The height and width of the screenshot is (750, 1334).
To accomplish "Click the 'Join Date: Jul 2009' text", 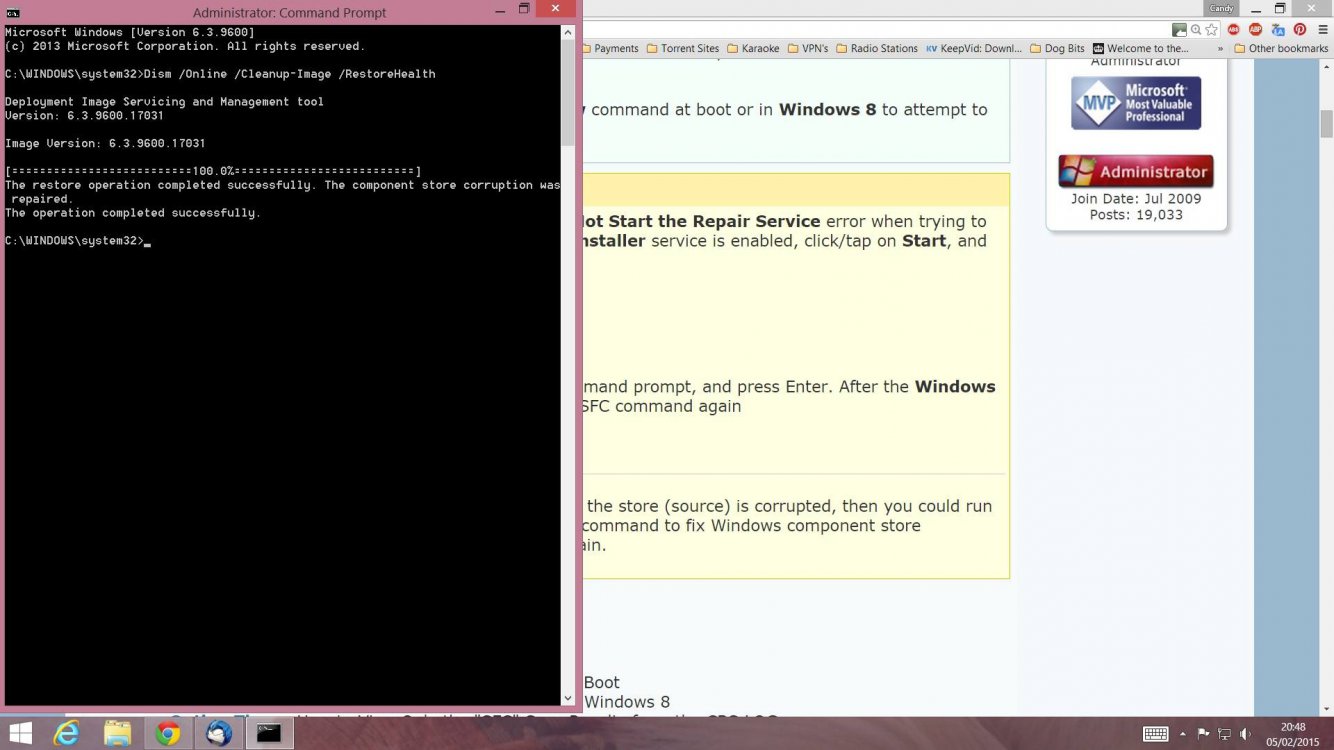I will (1136, 198).
